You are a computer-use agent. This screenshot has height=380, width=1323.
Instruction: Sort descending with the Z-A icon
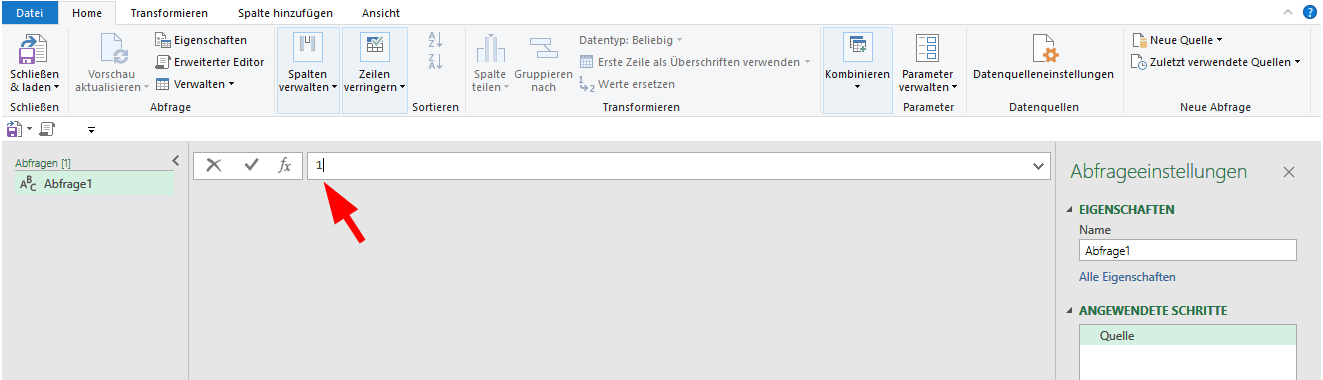click(435, 62)
